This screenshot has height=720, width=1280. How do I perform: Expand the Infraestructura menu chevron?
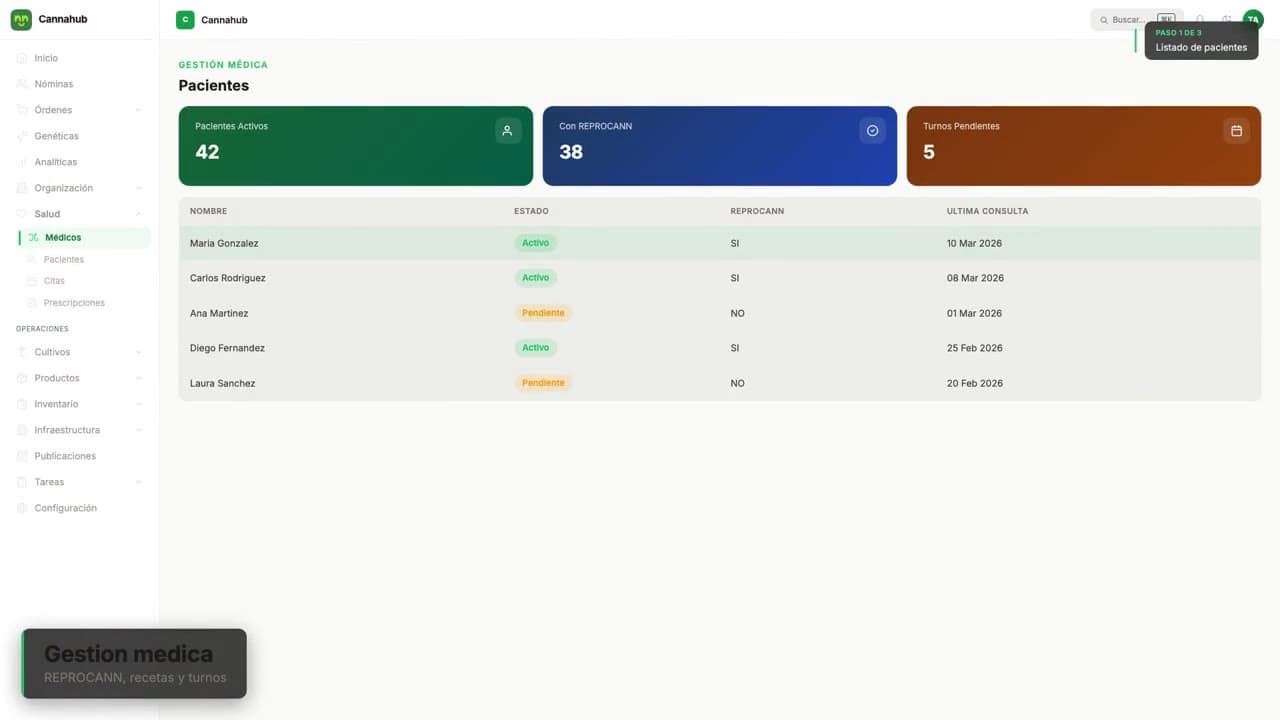coord(138,430)
